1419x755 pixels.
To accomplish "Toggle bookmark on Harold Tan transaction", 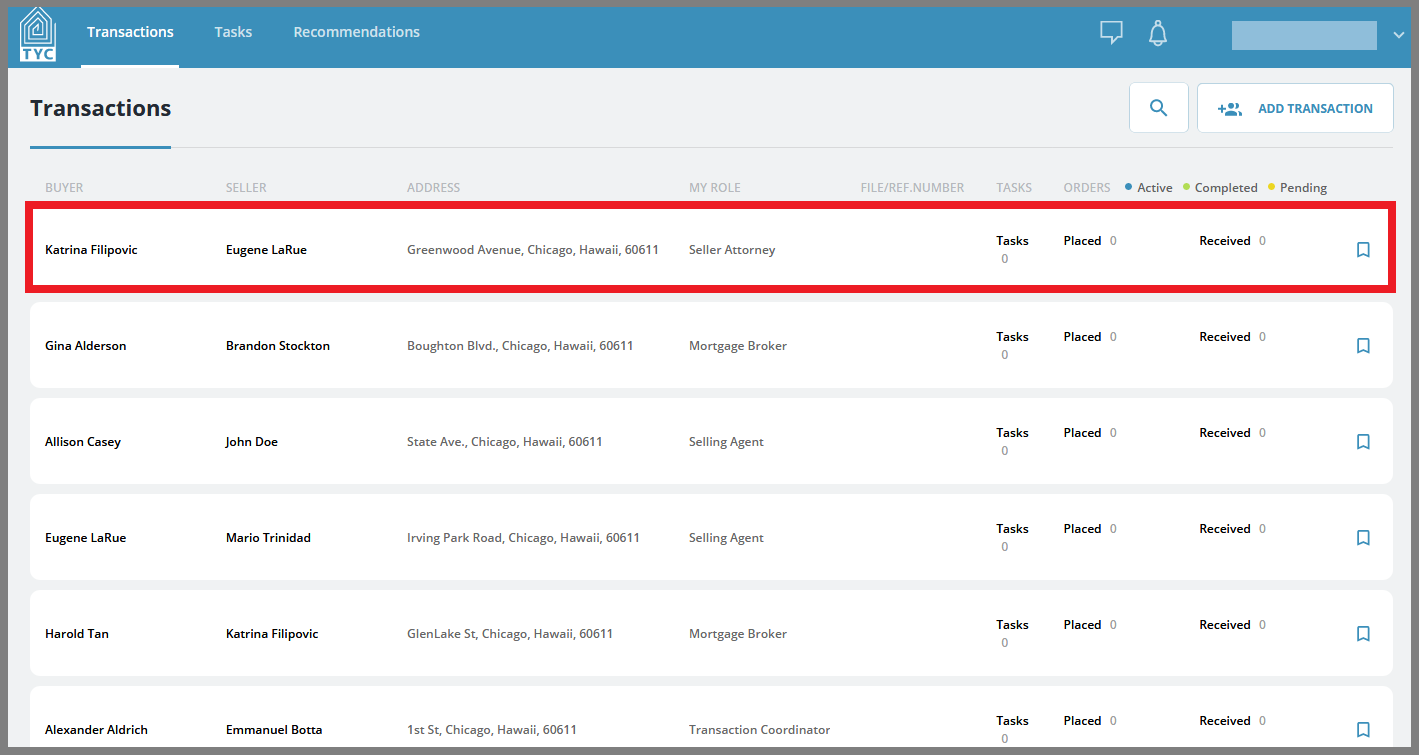I will point(1363,634).
